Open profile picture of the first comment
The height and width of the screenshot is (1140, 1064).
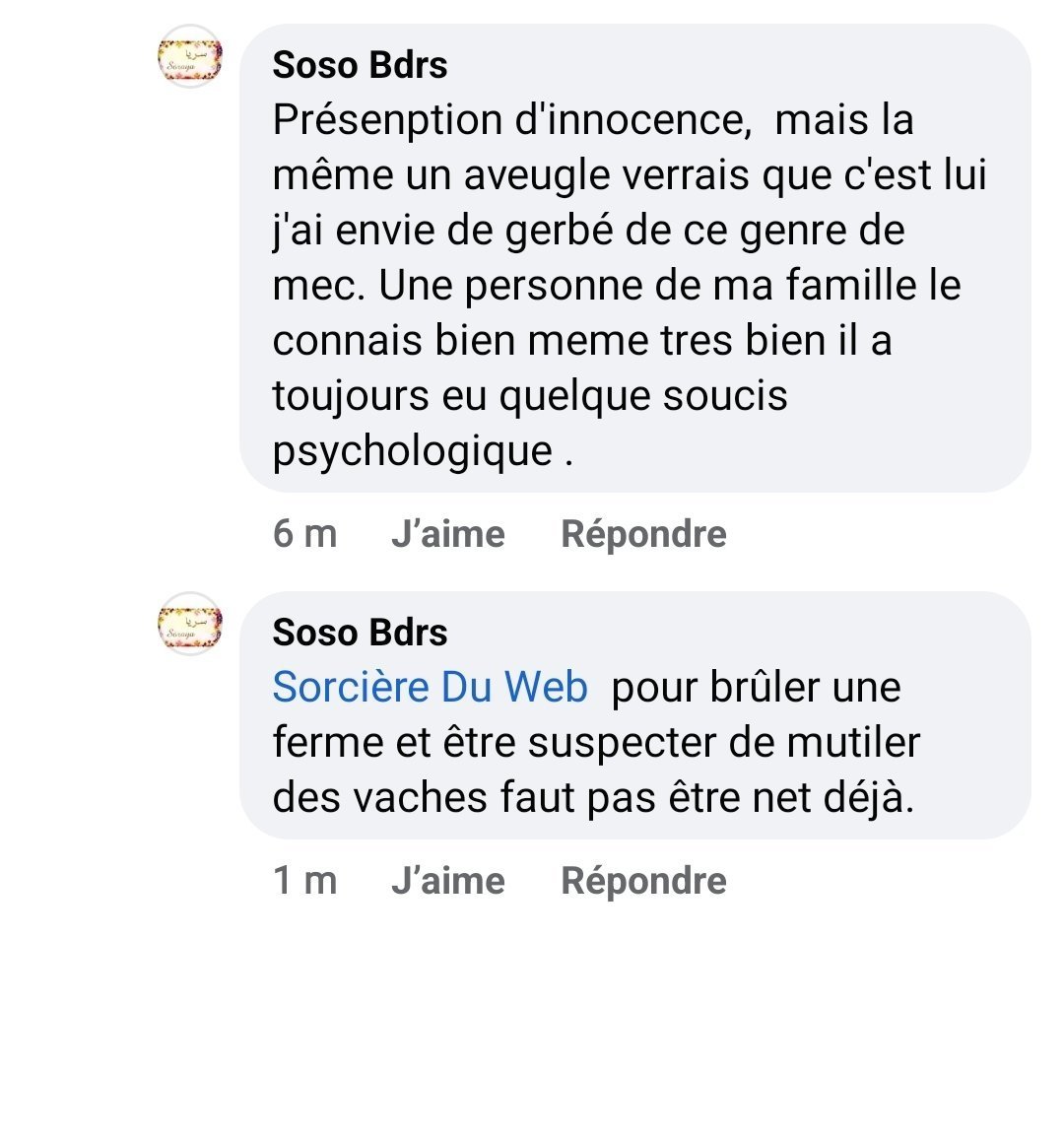[x=190, y=57]
